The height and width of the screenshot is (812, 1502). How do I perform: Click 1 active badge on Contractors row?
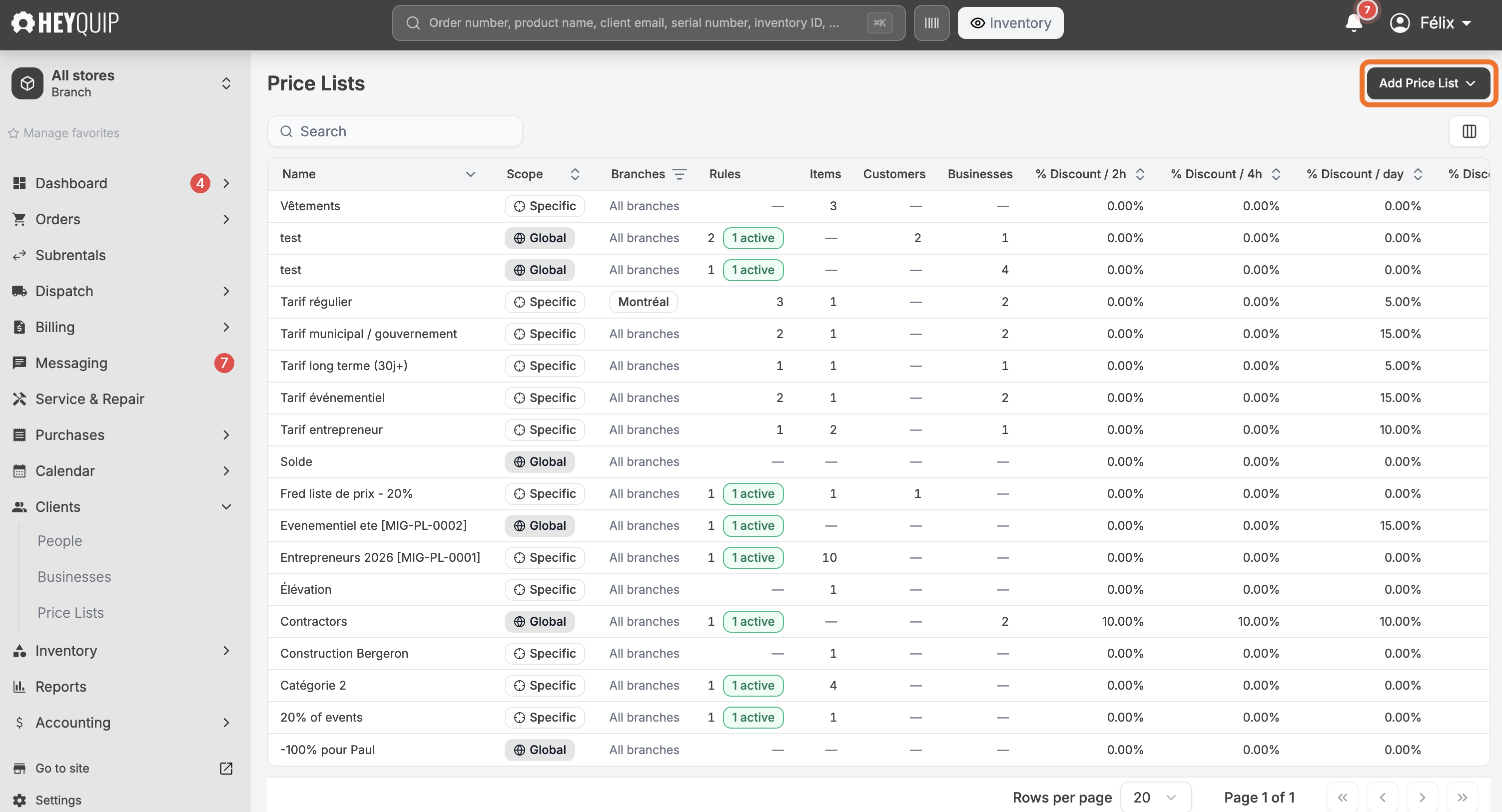(753, 621)
